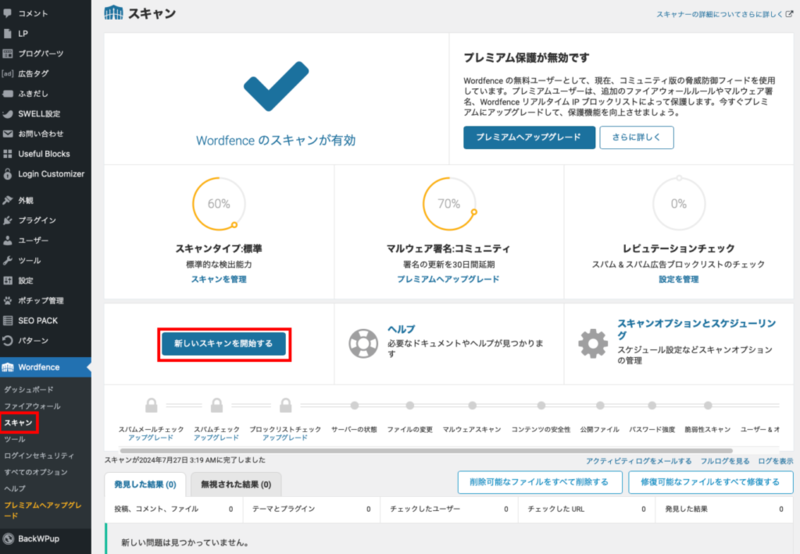Open the ヘルプ heading link

pos(401,330)
